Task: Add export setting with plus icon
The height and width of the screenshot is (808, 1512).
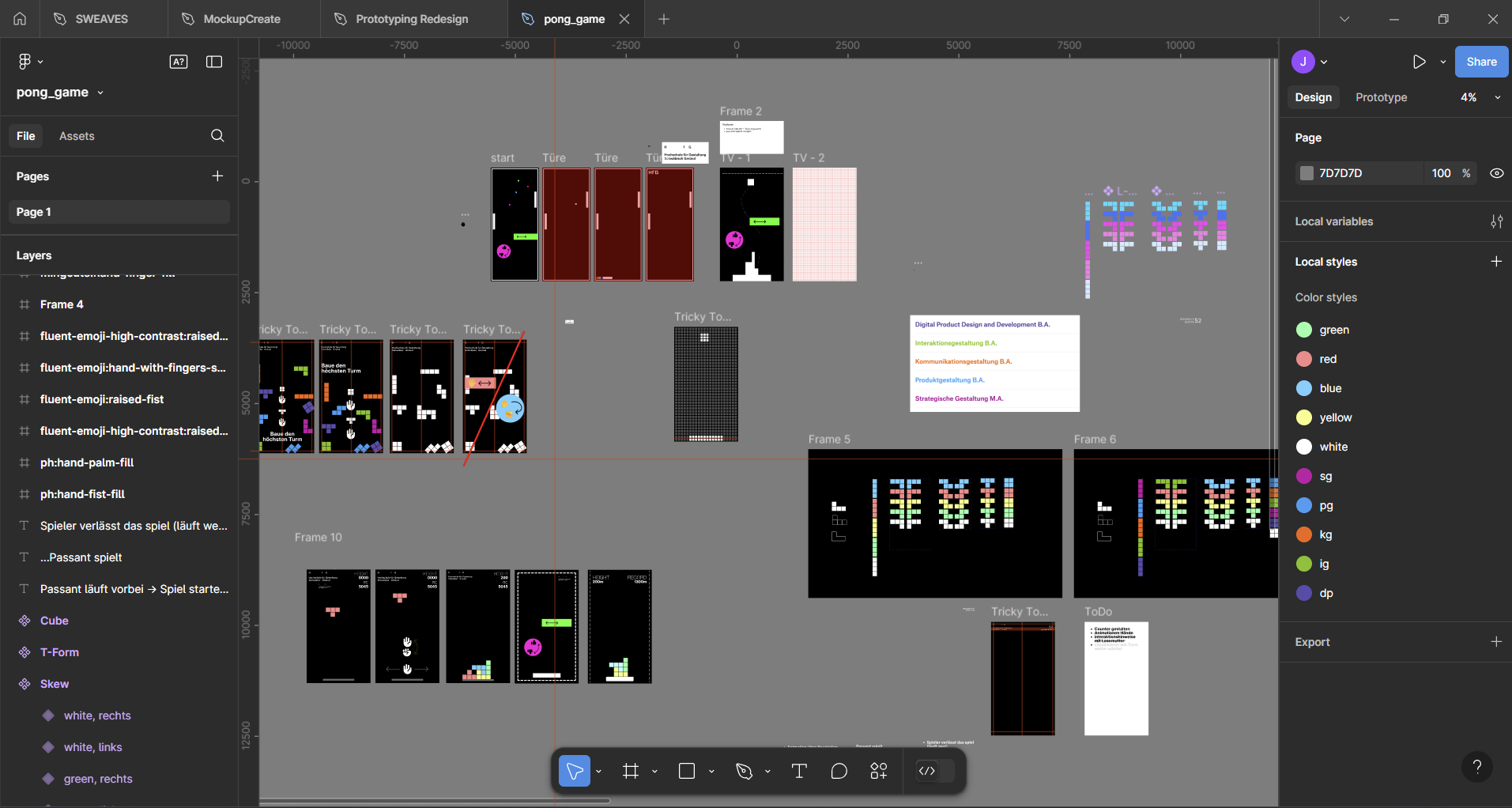Action: point(1496,642)
